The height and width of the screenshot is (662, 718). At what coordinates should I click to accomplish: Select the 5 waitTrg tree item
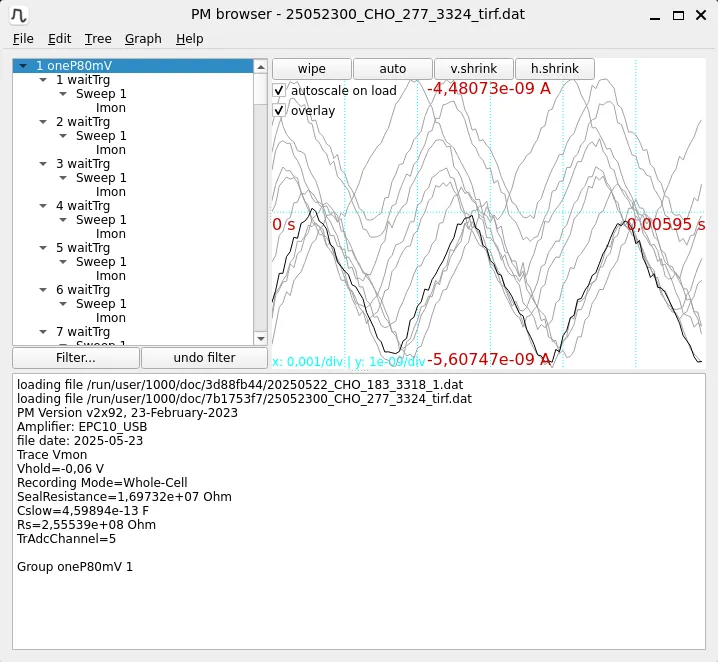click(x=83, y=248)
